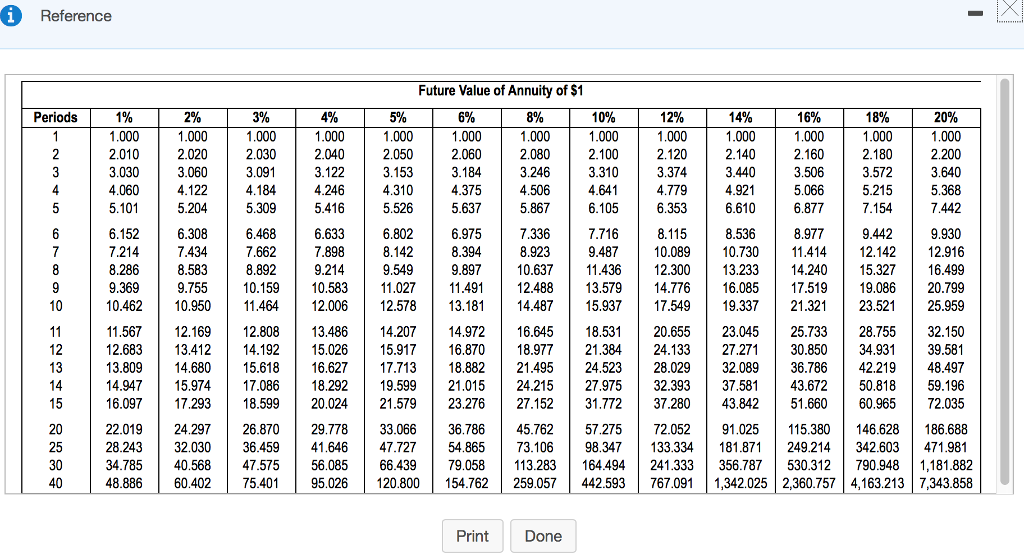This screenshot has width=1024, height=559.
Task: Click the value 471.981 in the table
Action: click(946, 448)
